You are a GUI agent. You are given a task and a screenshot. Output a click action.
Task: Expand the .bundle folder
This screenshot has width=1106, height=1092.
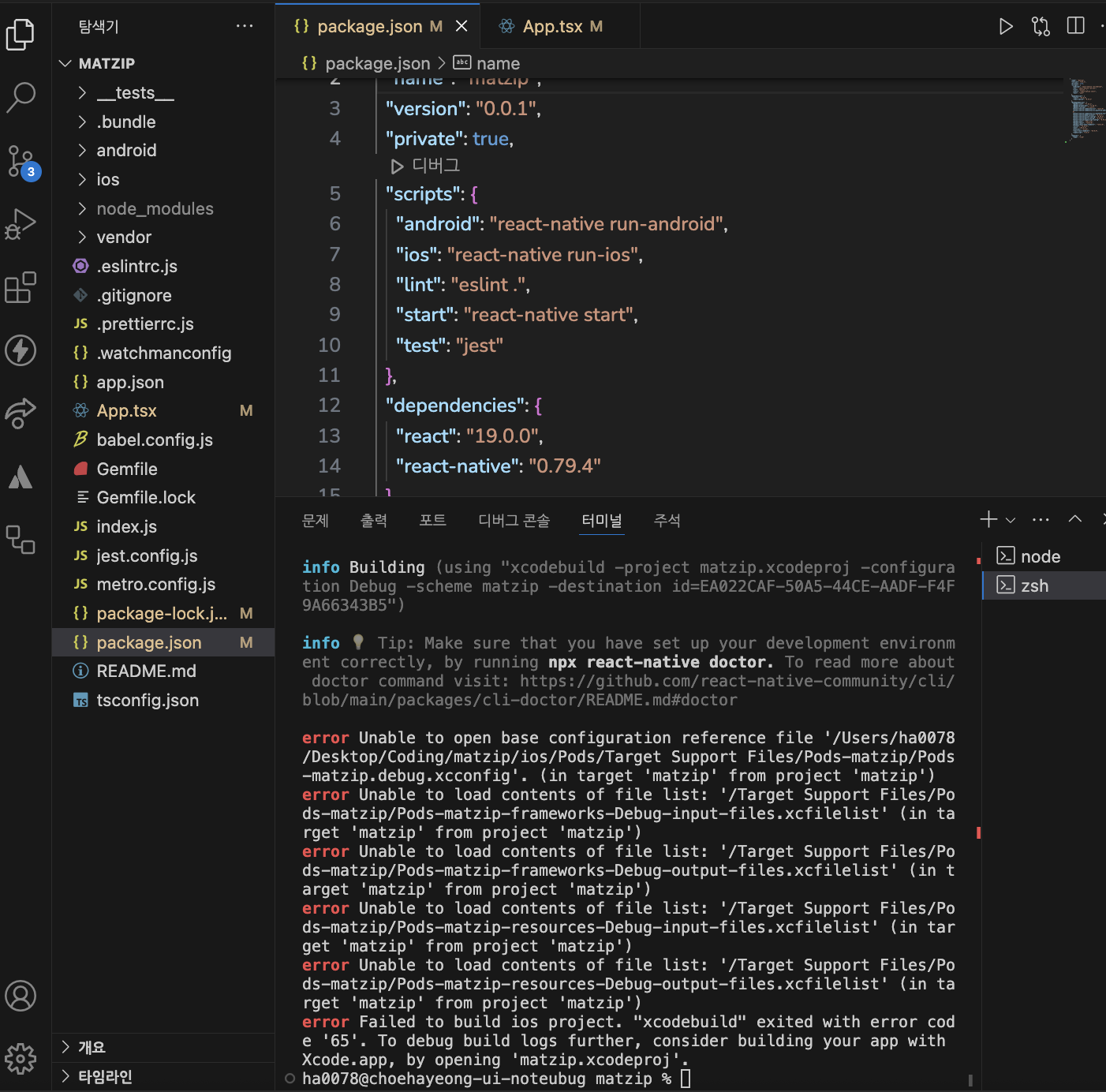coord(163,122)
